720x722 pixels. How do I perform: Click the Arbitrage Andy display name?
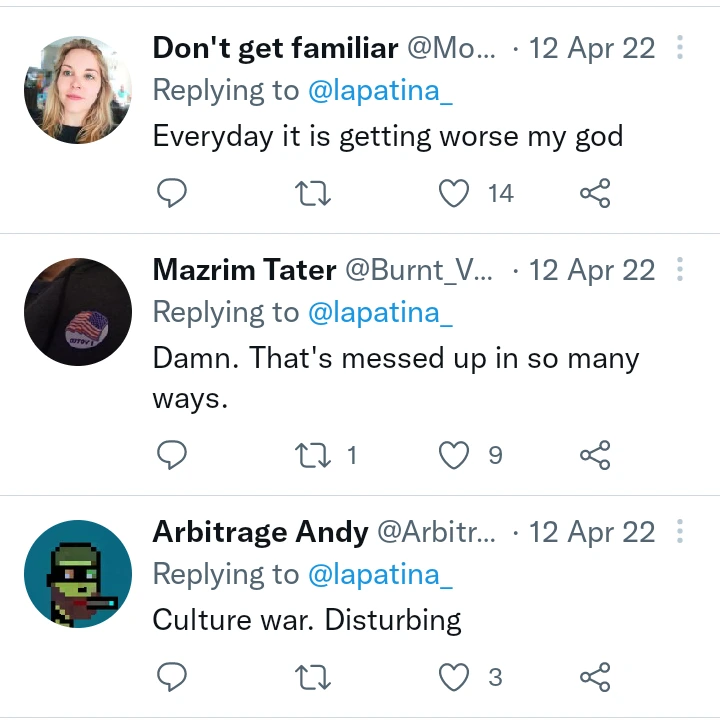point(260,532)
